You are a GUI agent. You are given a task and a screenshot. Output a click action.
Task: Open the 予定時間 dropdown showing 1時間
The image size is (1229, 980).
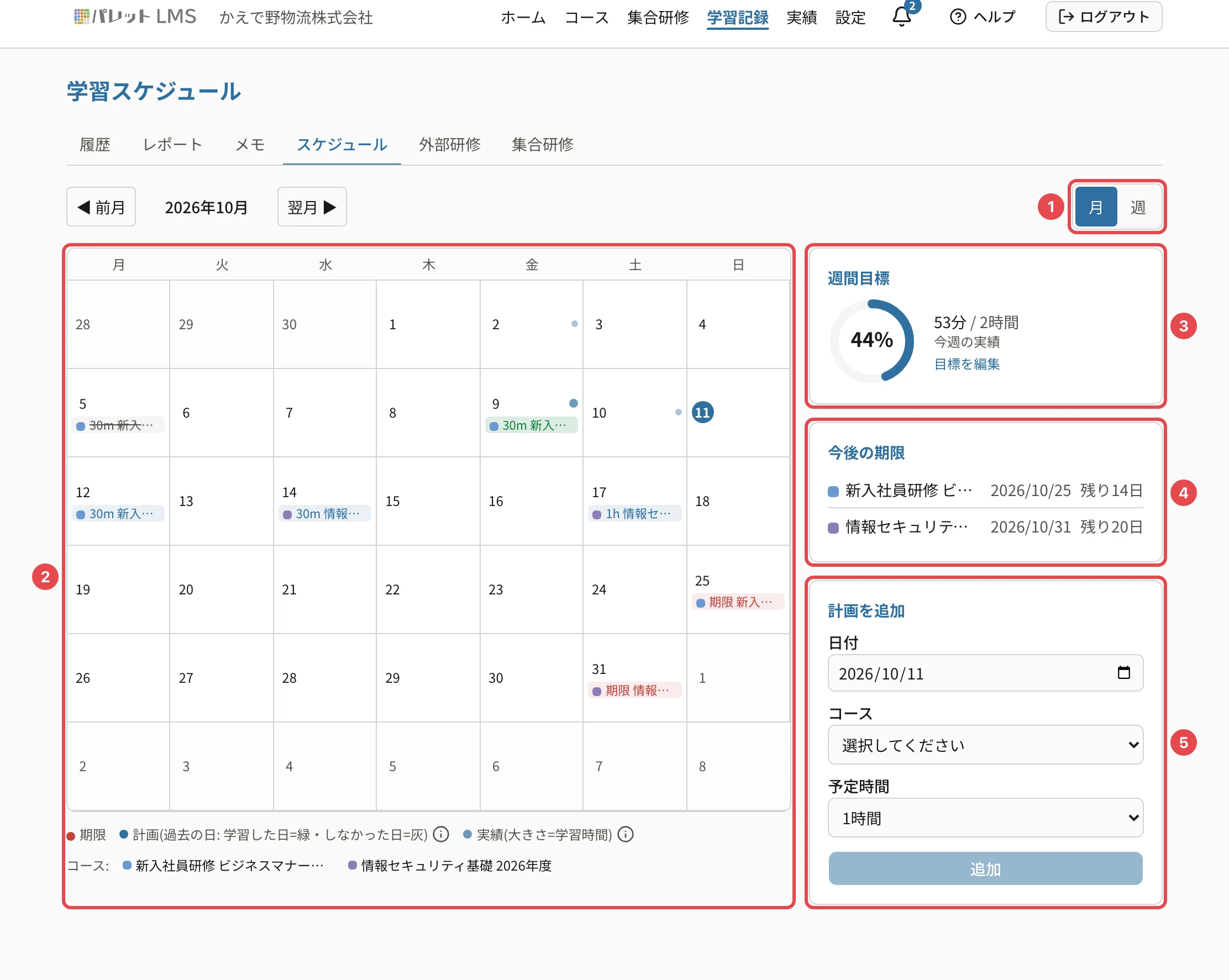[x=985, y=818]
